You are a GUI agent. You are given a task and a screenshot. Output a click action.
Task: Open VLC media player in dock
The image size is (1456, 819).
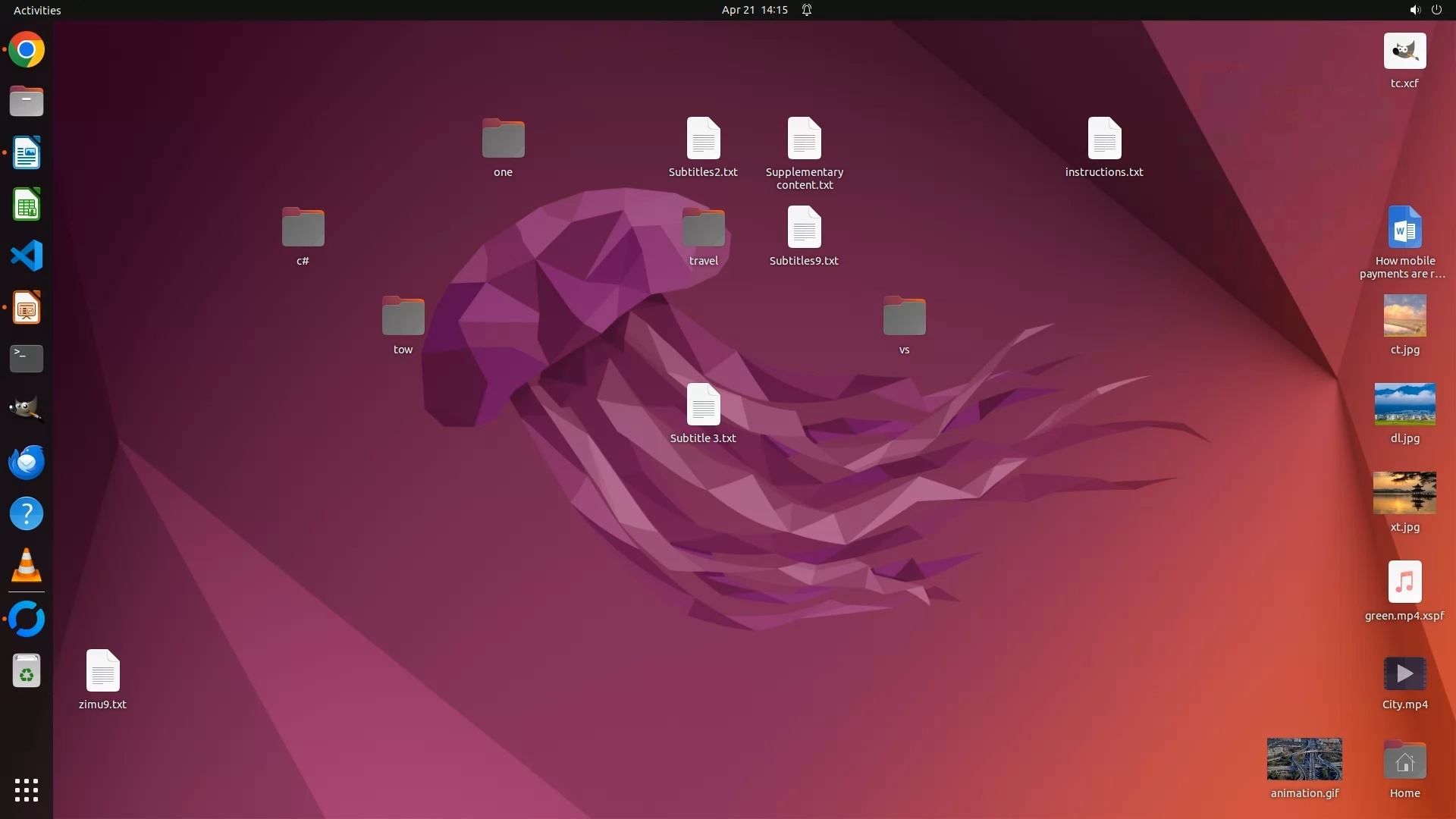point(27,566)
